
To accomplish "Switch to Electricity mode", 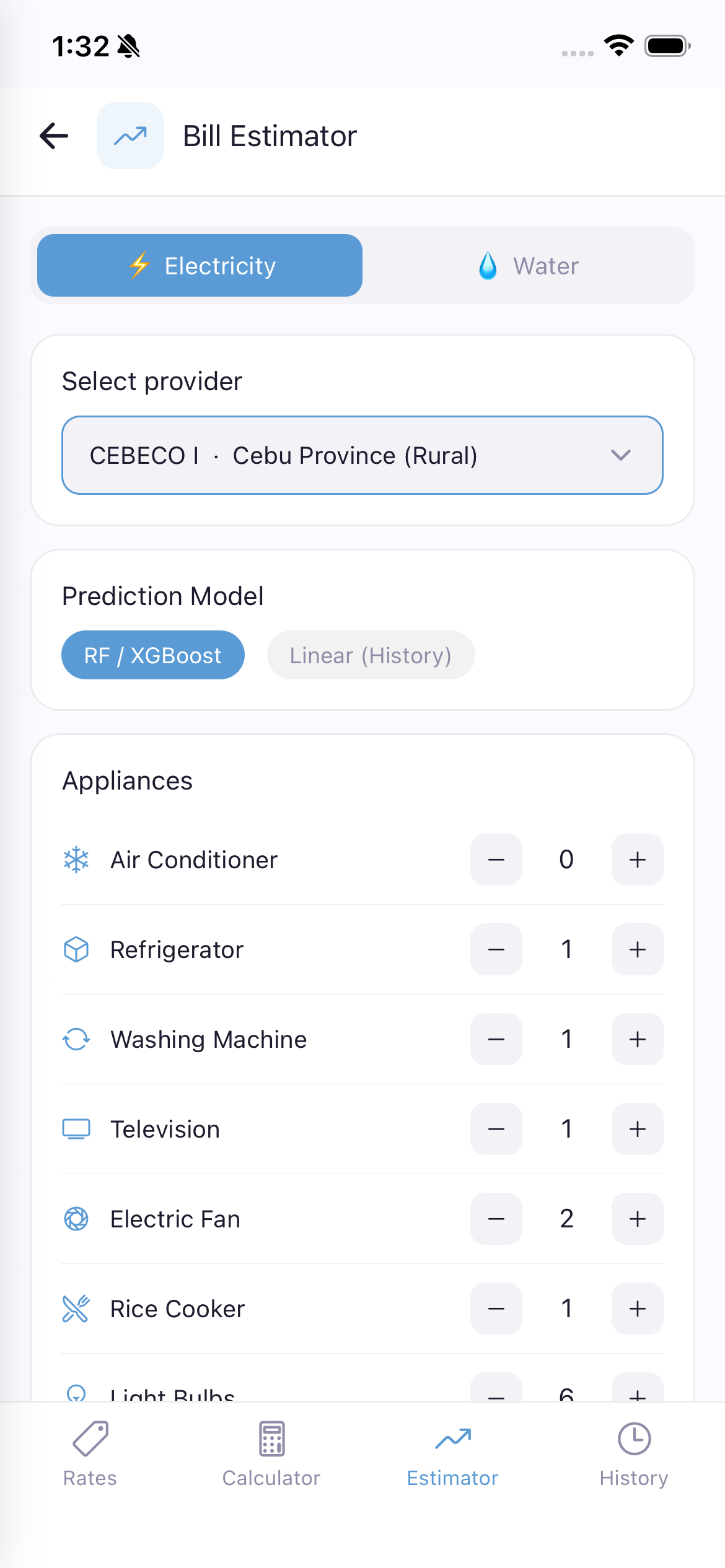I will (x=200, y=266).
